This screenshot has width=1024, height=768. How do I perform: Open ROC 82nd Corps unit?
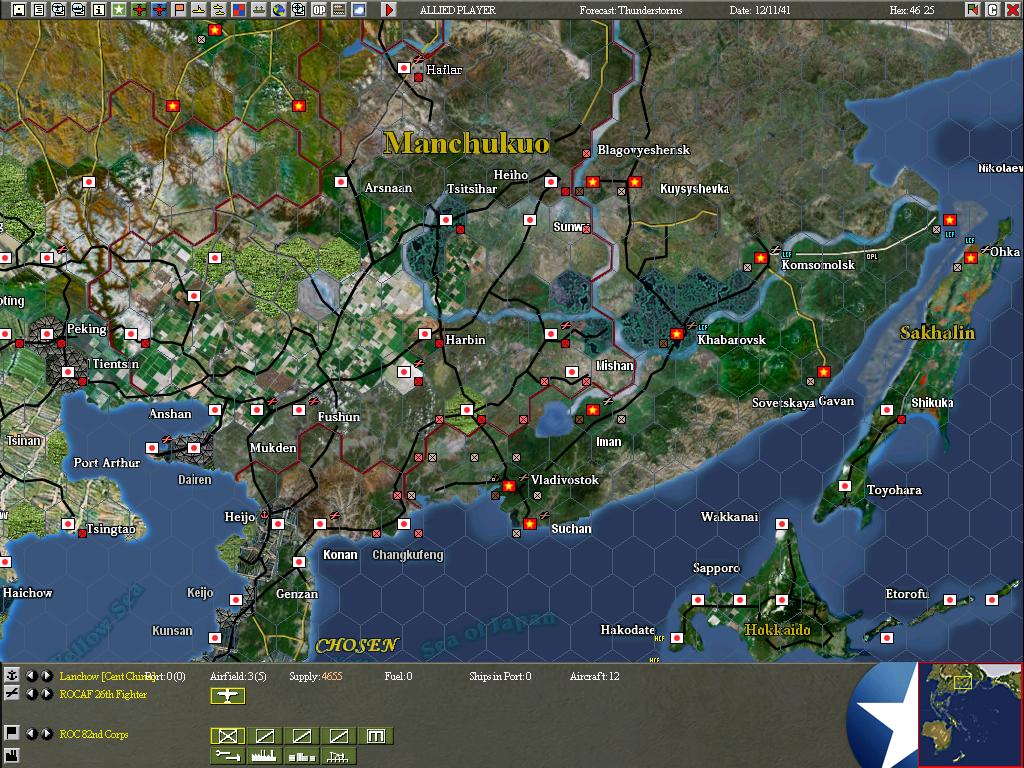(x=94, y=734)
